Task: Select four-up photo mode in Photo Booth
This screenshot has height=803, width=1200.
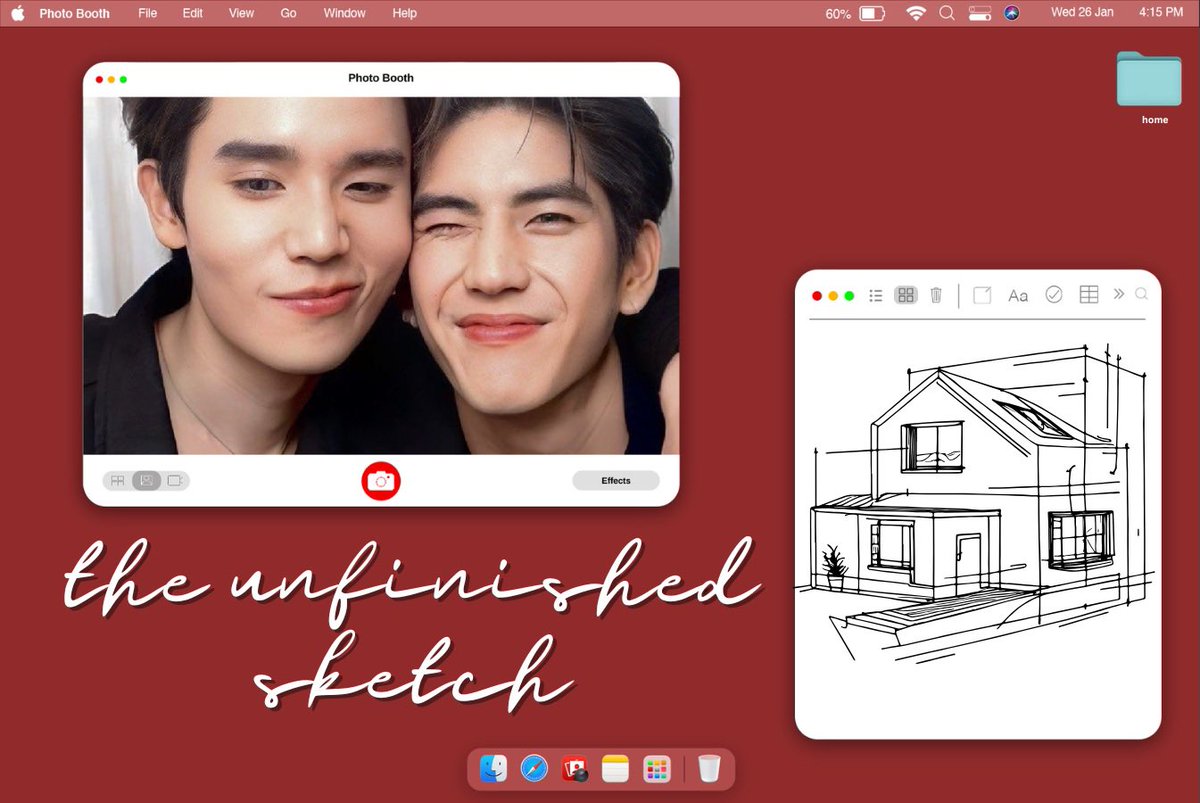Action: click(118, 481)
